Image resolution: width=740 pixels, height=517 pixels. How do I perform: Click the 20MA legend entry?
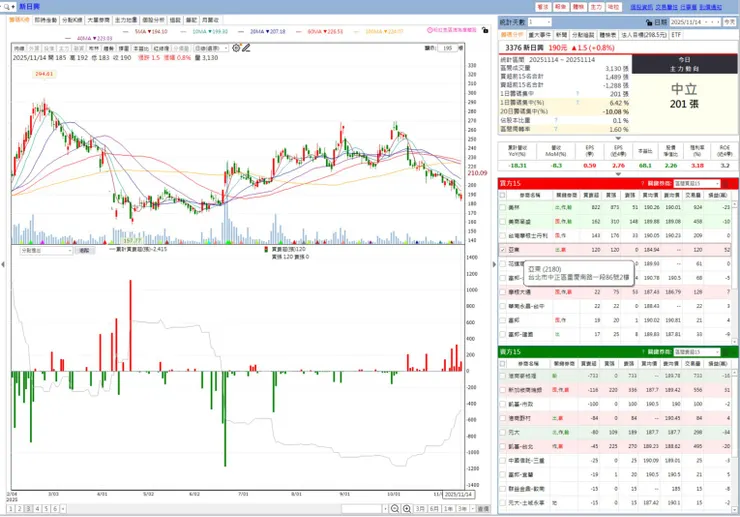pos(268,31)
